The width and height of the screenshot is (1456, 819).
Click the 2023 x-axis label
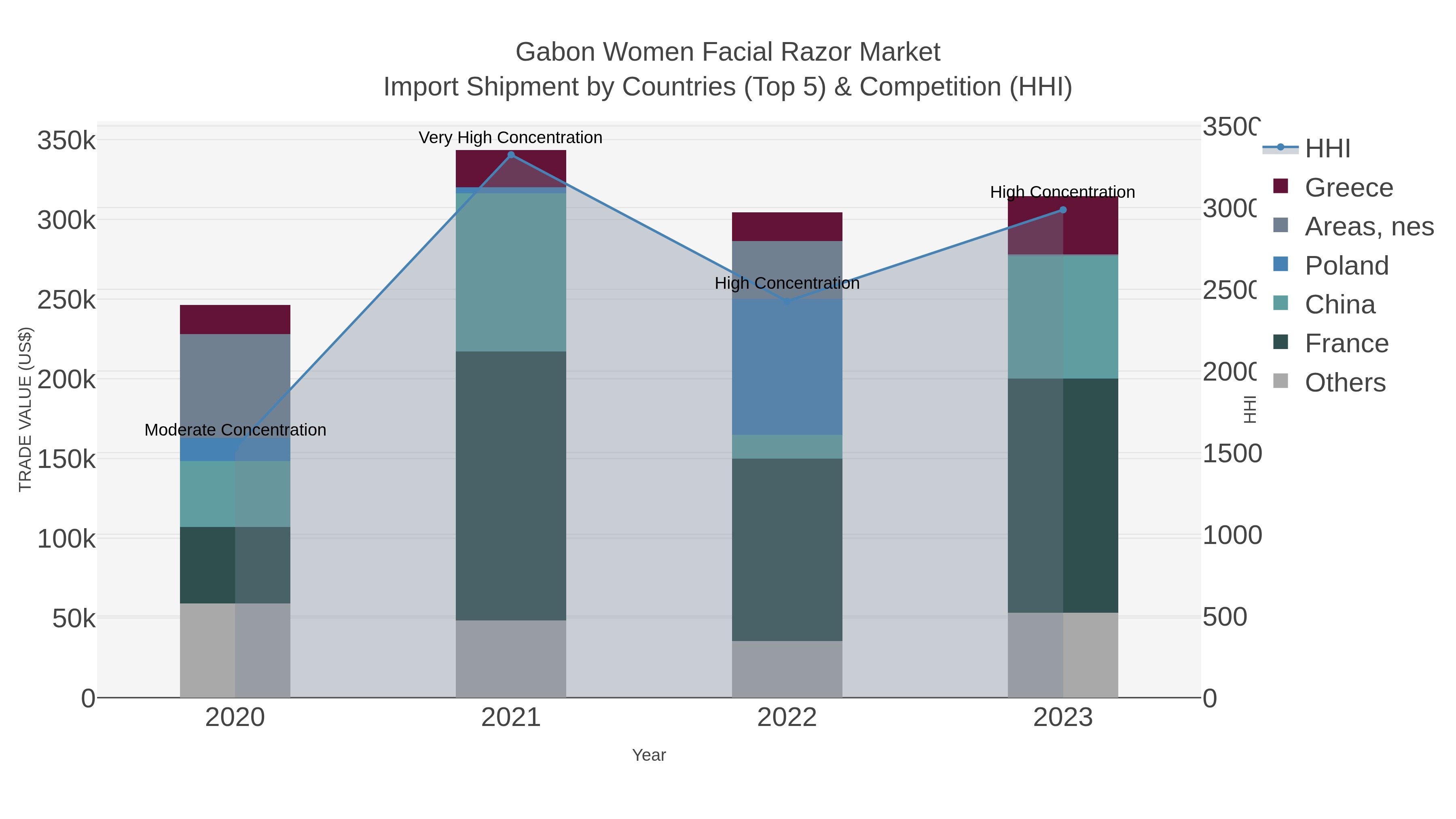tap(1063, 718)
